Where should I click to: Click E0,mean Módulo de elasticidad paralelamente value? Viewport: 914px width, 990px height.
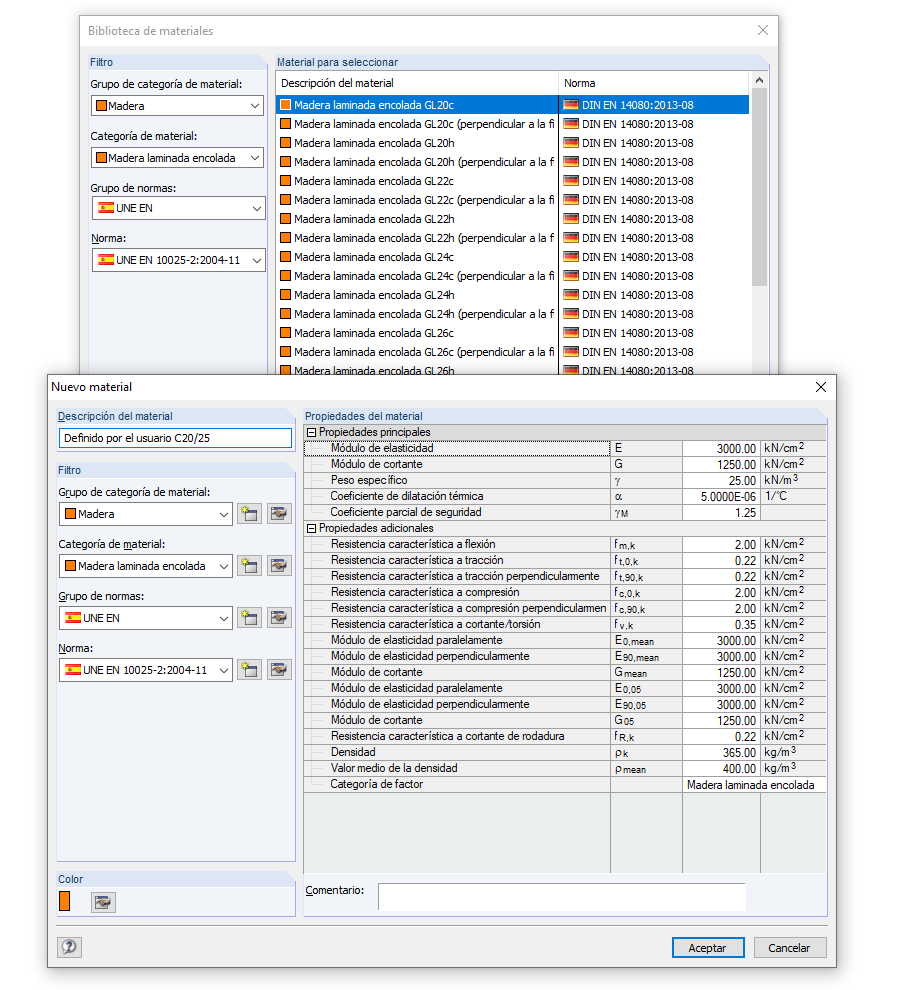[x=721, y=640]
